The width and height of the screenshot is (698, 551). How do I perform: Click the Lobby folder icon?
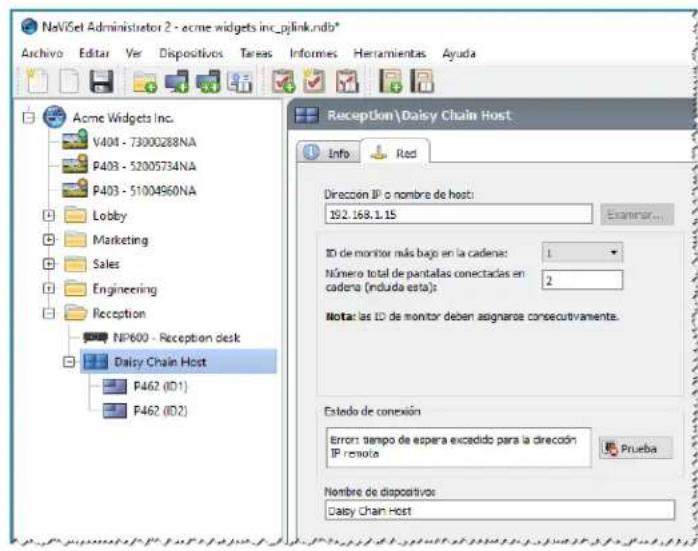pyautogui.click(x=75, y=215)
